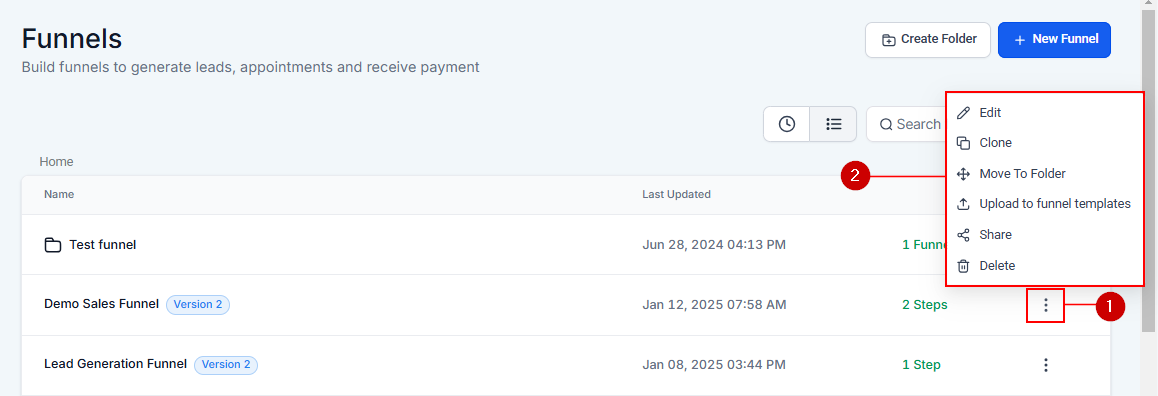
Task: Switch to list view toggle
Action: click(x=834, y=124)
